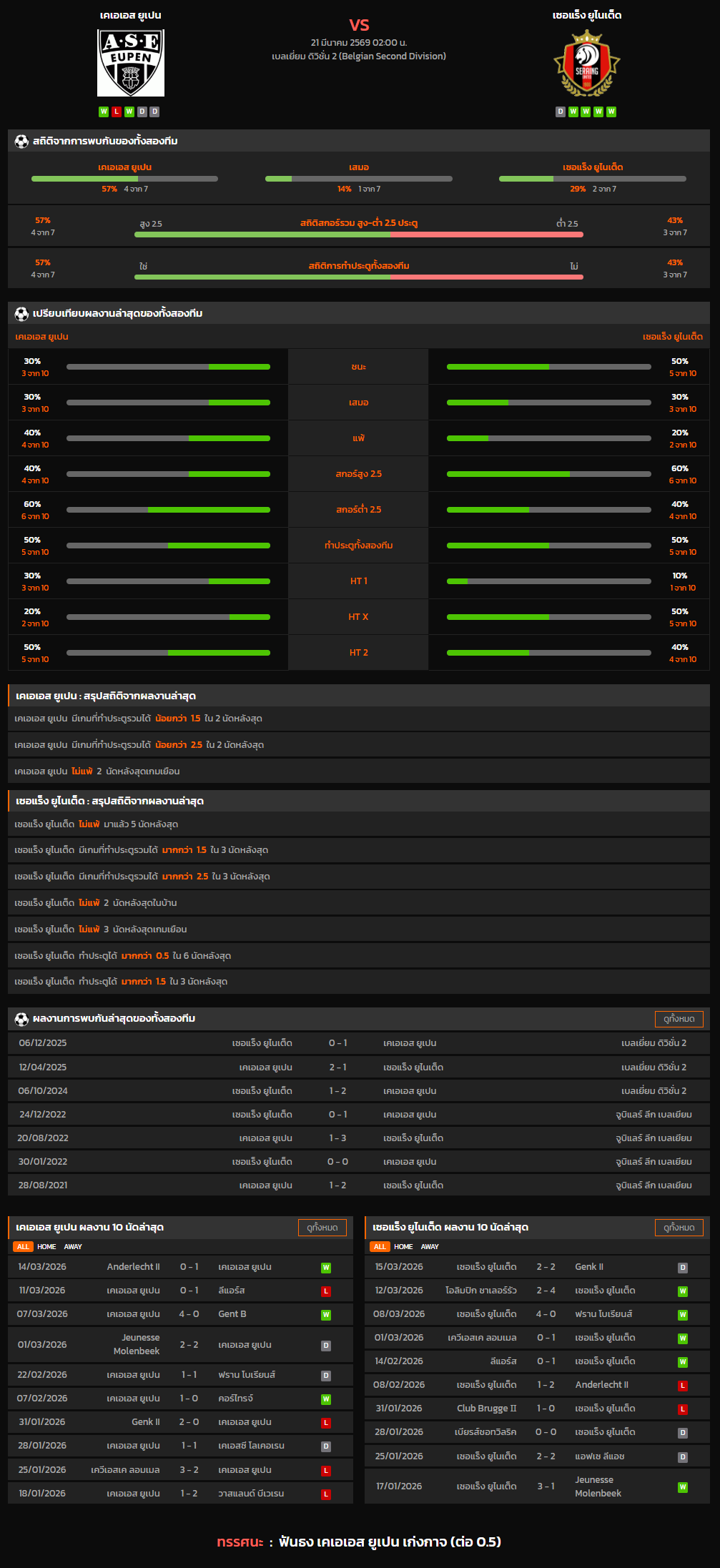Open 'ดูทั้งหมด' for Eupen last 10 matches
The height and width of the screenshot is (1568, 720).
pos(322,1228)
